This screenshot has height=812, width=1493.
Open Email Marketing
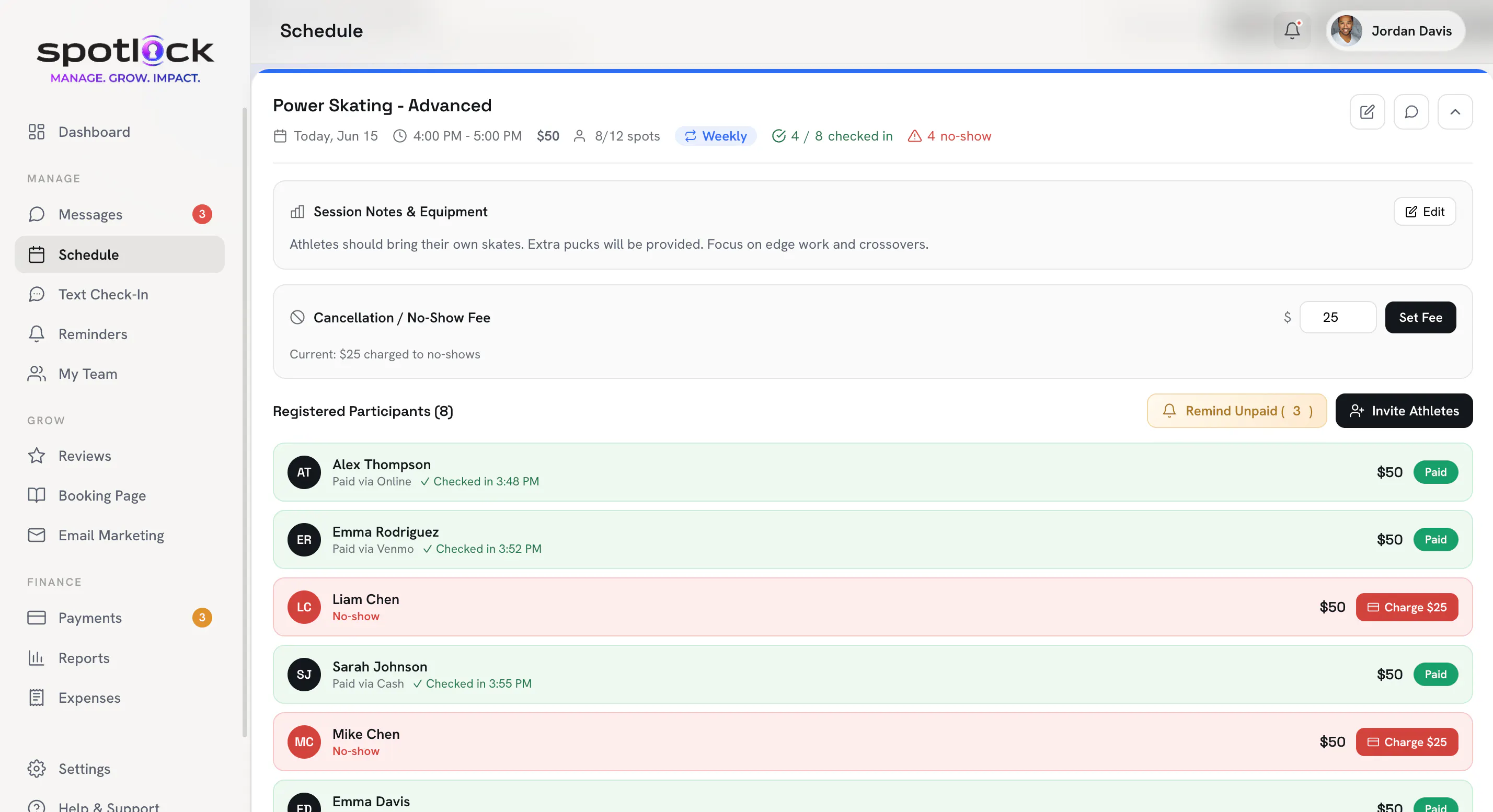coord(119,535)
